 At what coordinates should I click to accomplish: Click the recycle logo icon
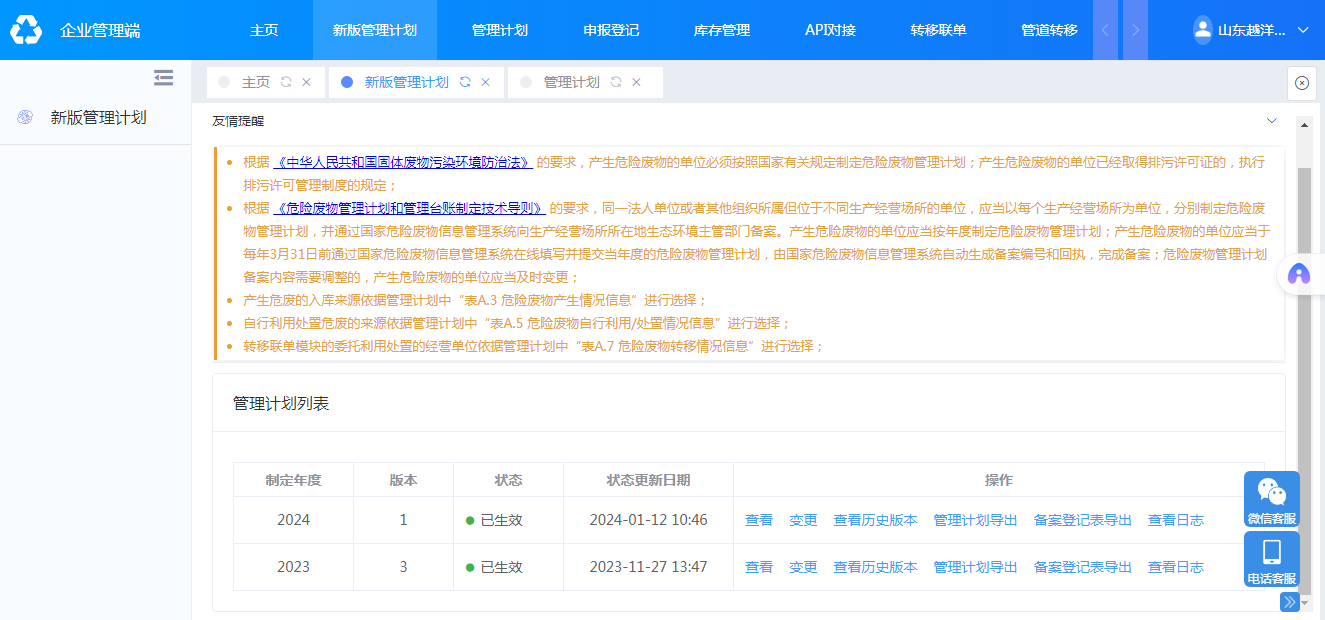(26, 30)
